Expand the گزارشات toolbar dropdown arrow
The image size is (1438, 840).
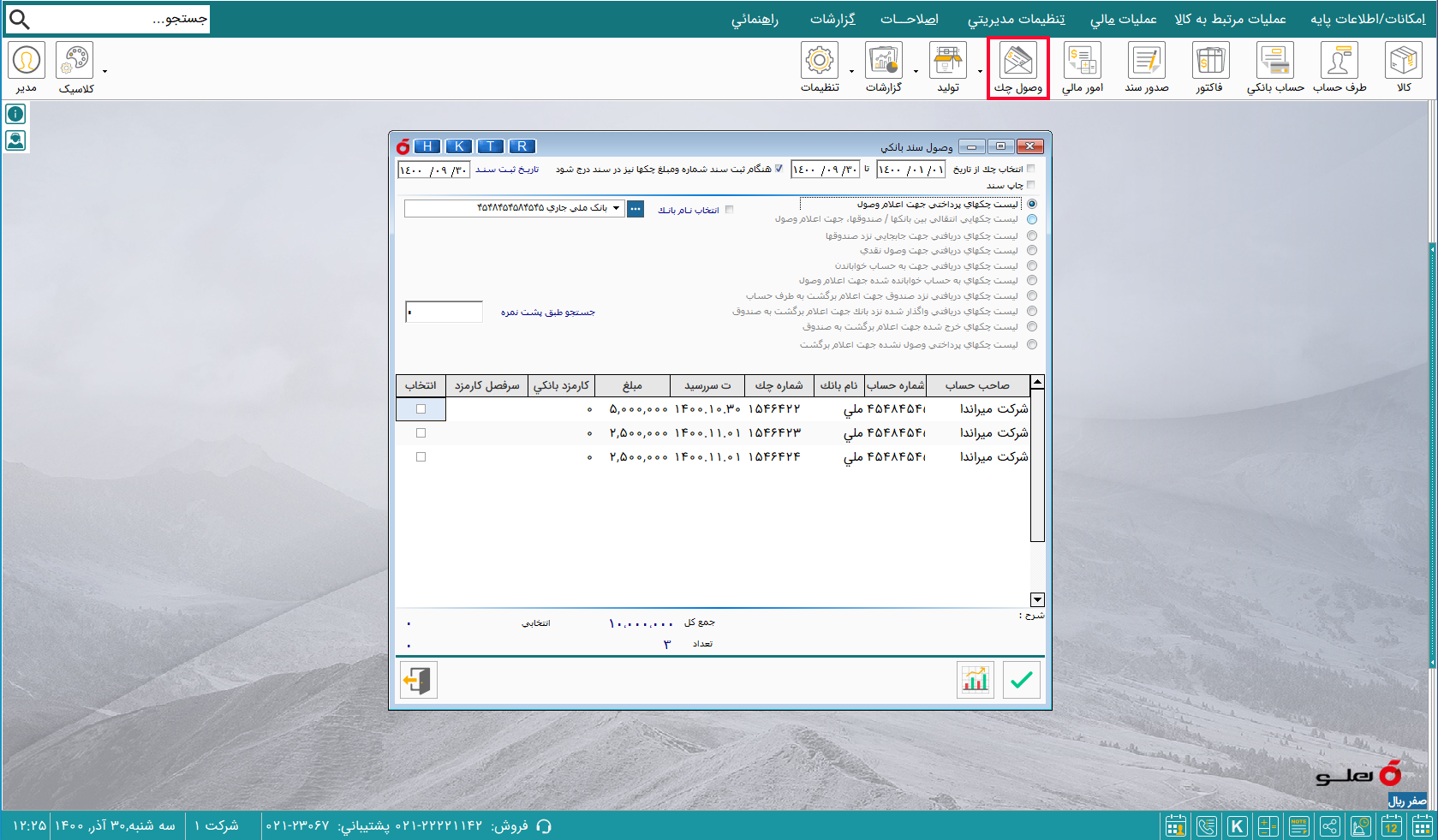(916, 71)
